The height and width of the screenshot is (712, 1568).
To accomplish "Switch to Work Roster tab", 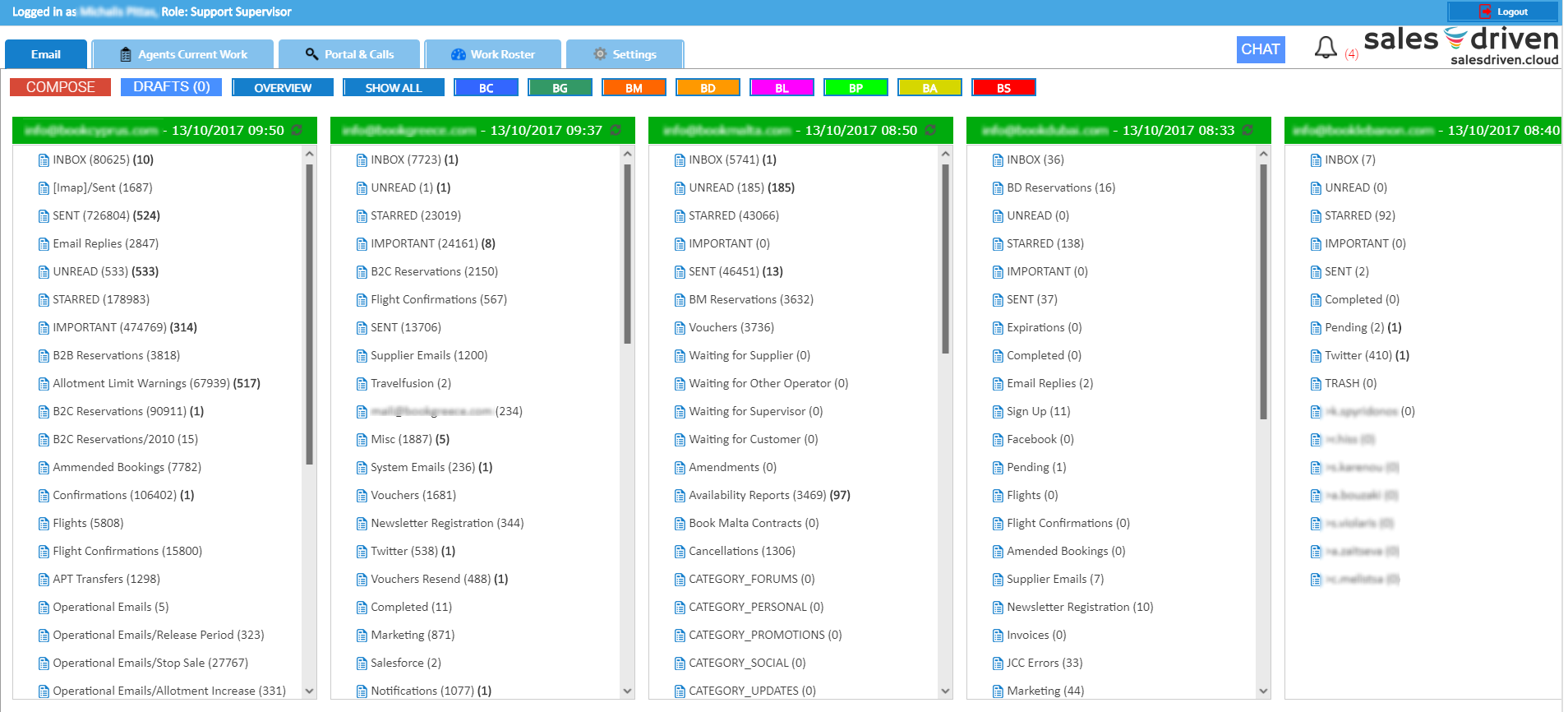I will click(x=493, y=54).
